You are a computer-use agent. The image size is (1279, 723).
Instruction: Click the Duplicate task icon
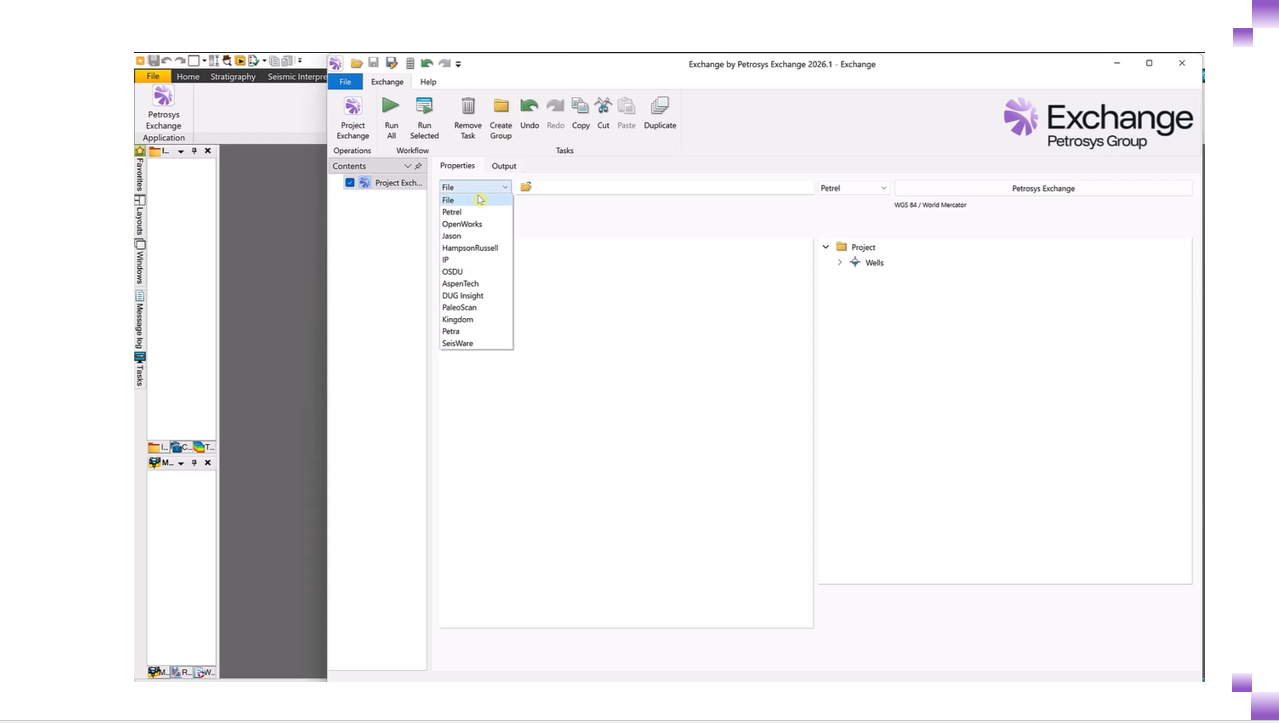(659, 106)
